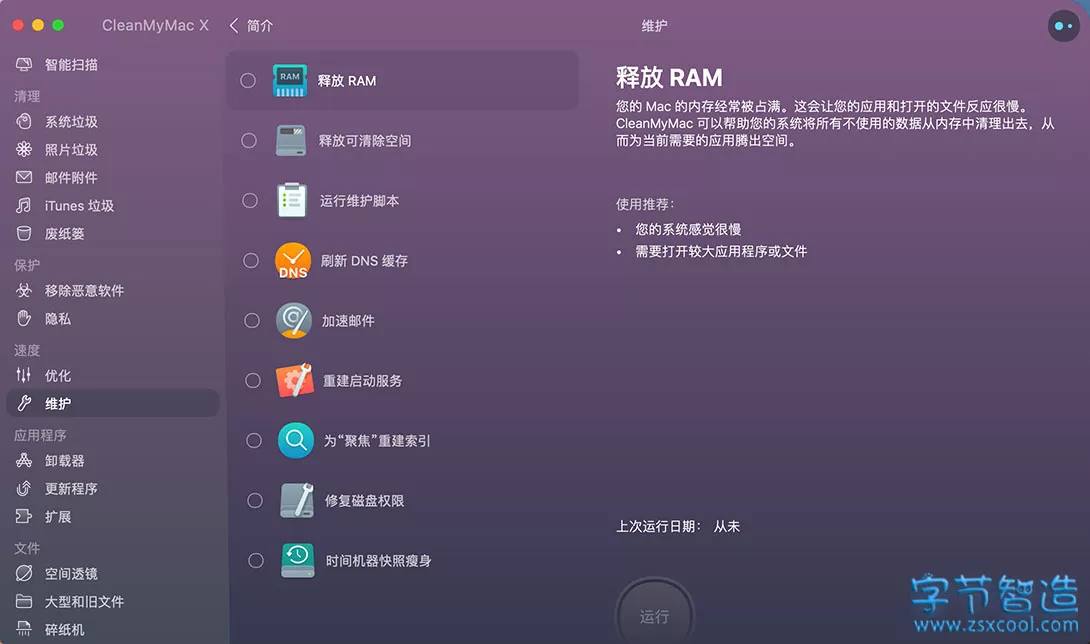
Task: Open the 大型和旧文件 sidebar label
Action: click(84, 601)
